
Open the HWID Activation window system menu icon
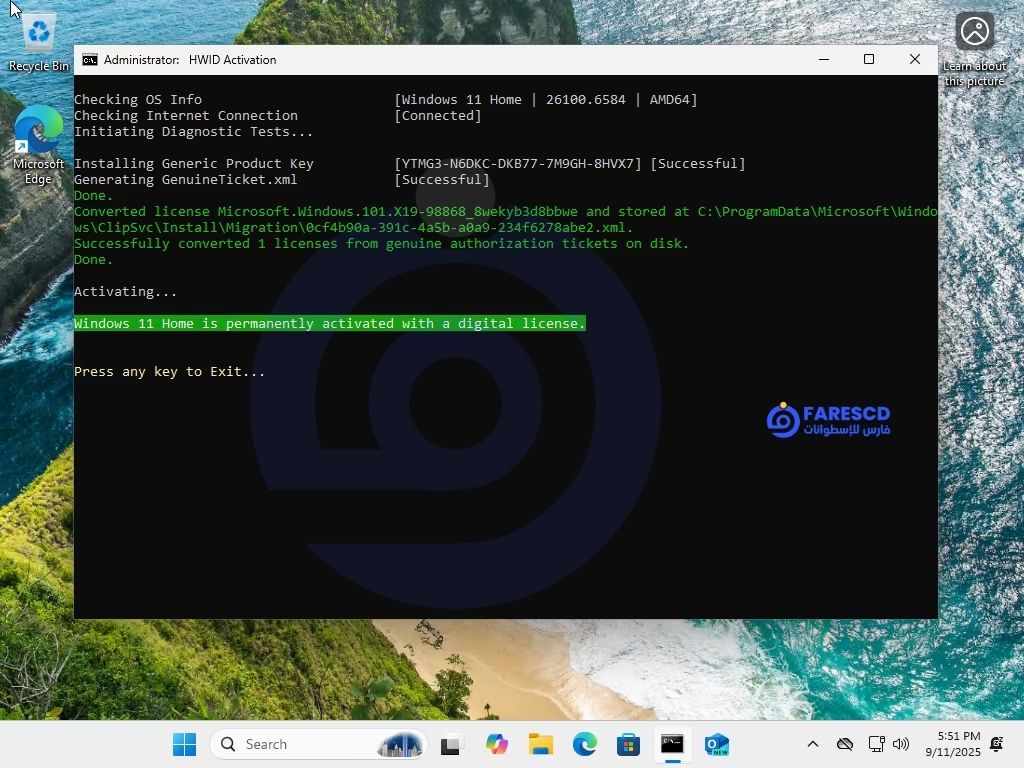[x=90, y=60]
